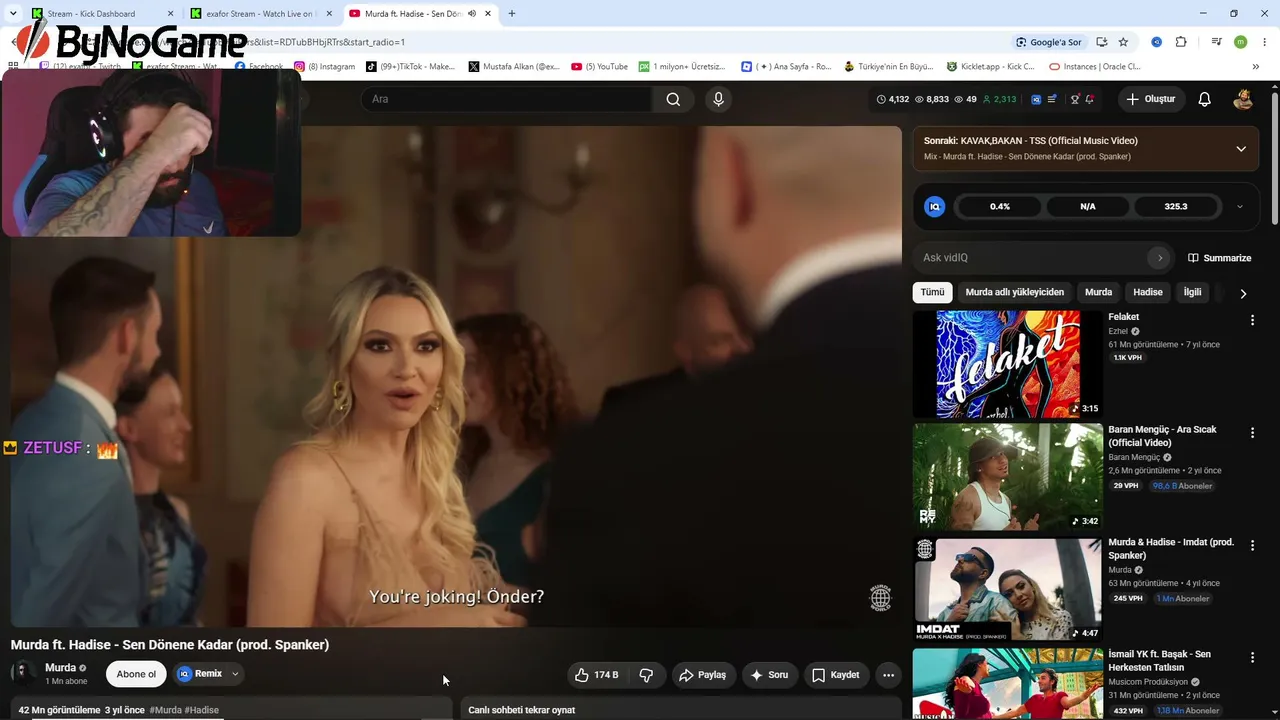Open options for Murda & Hadise Imdat video
Screen dimensions: 1280x720
tap(1252, 546)
